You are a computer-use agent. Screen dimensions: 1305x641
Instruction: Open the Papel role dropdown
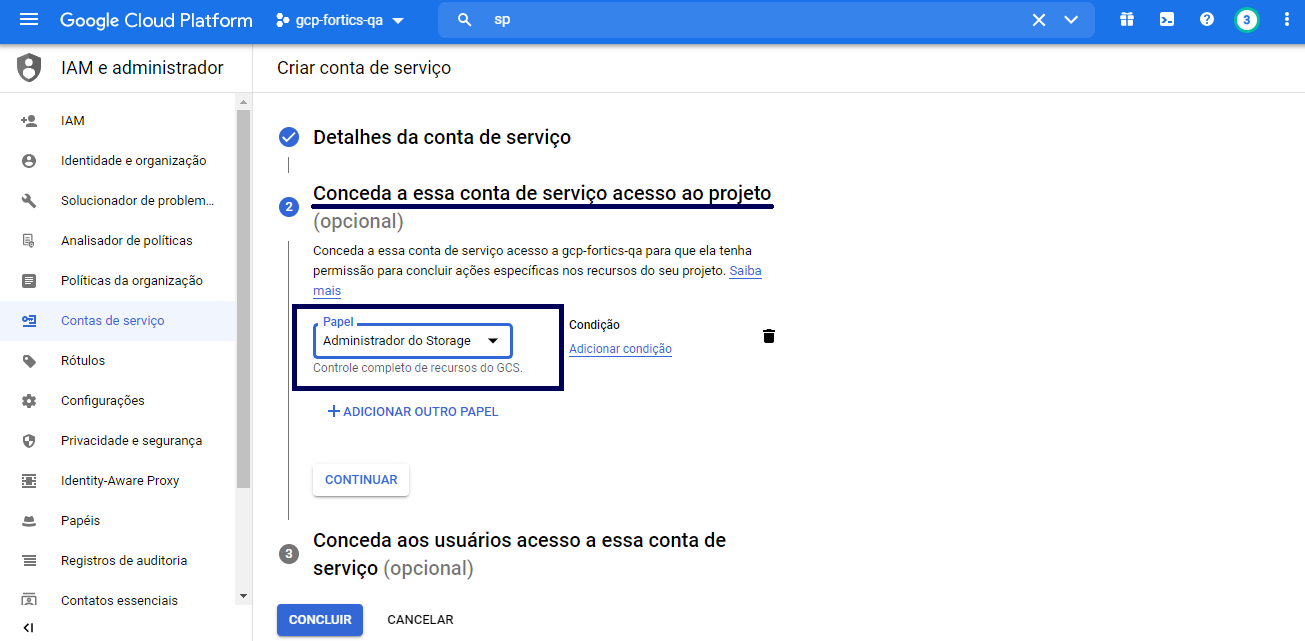click(412, 341)
